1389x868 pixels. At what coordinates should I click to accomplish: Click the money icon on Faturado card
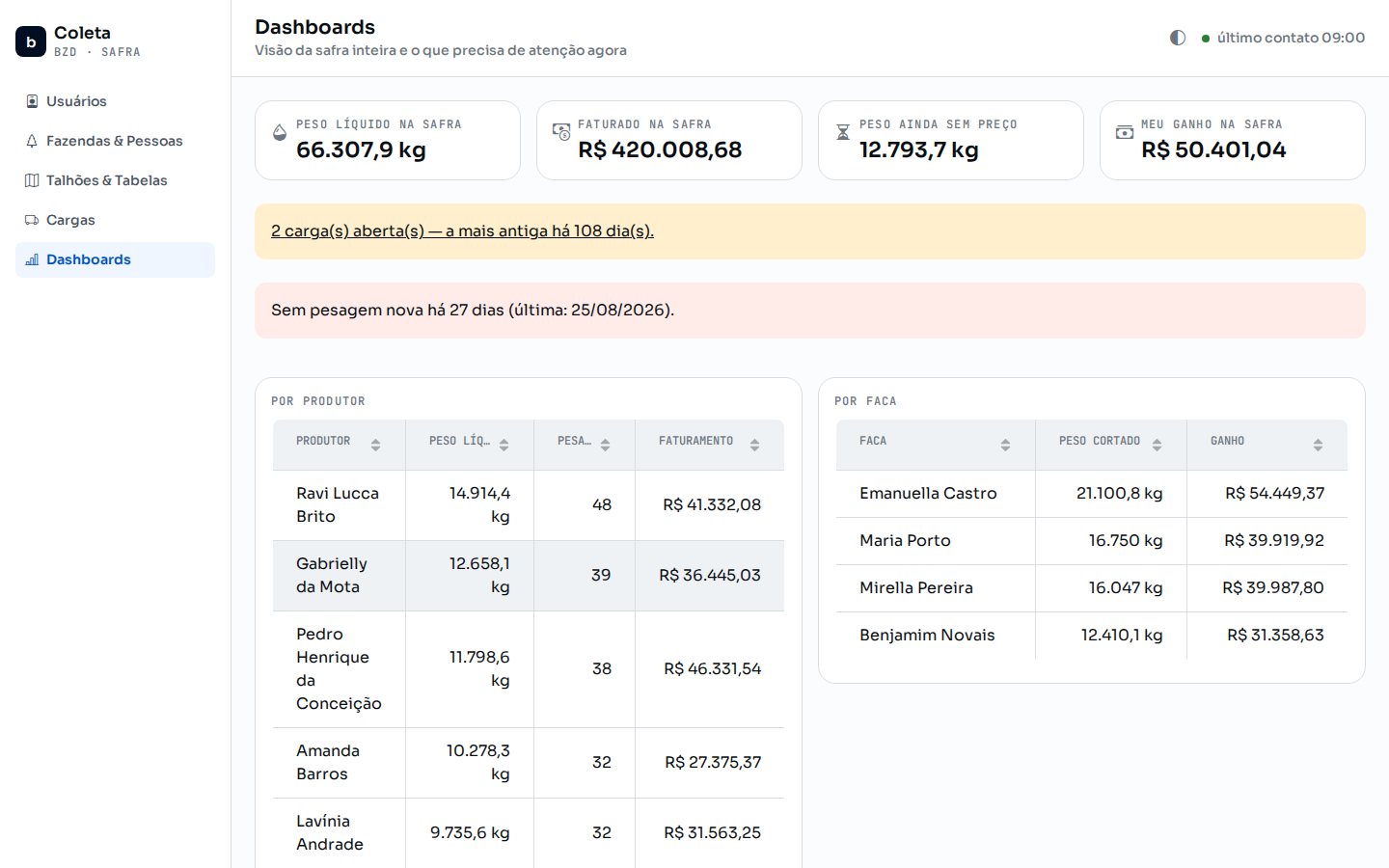(x=561, y=132)
